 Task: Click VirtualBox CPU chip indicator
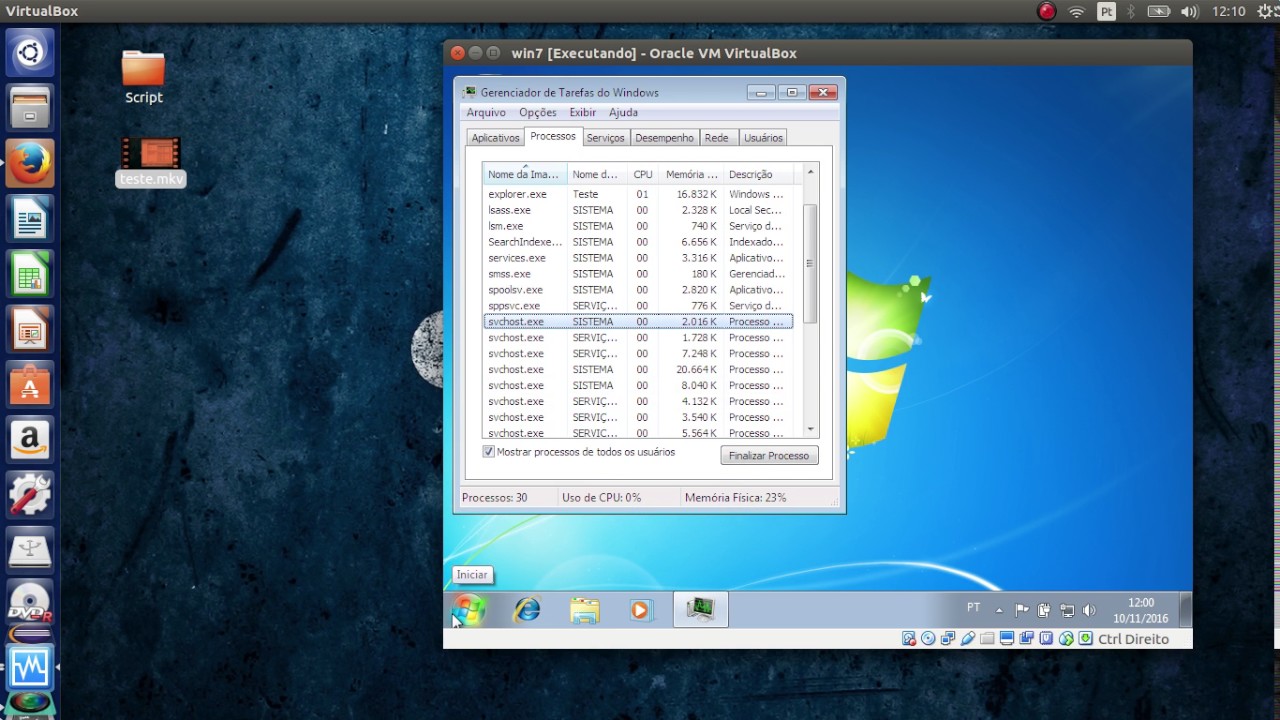click(x=1046, y=639)
